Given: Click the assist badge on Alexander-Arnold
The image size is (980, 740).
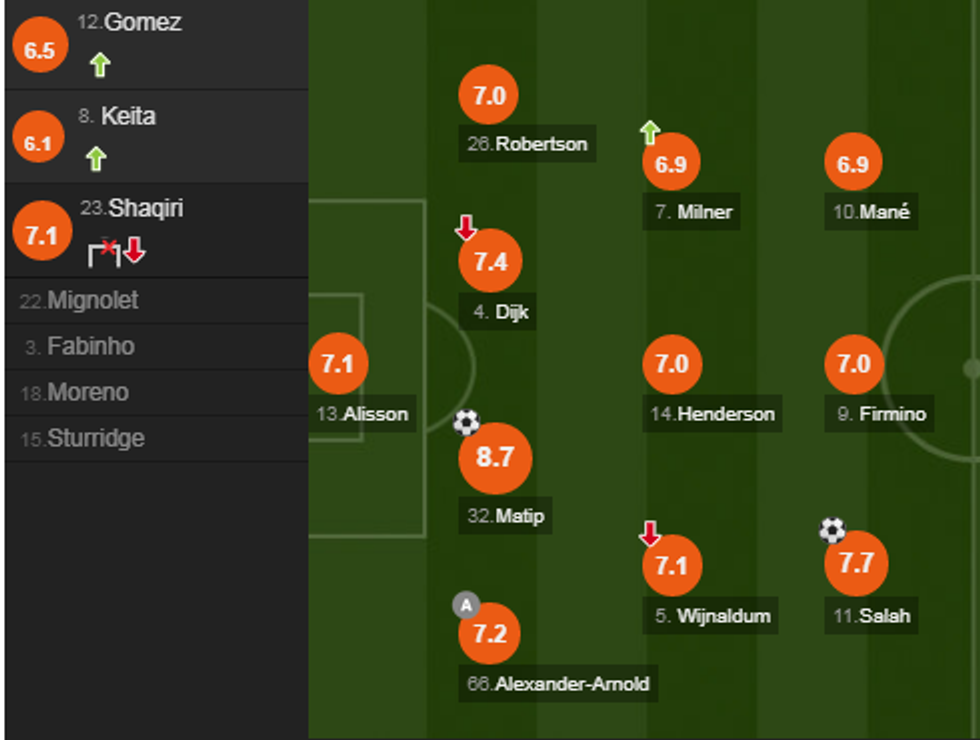Looking at the screenshot, I should coord(466,605).
